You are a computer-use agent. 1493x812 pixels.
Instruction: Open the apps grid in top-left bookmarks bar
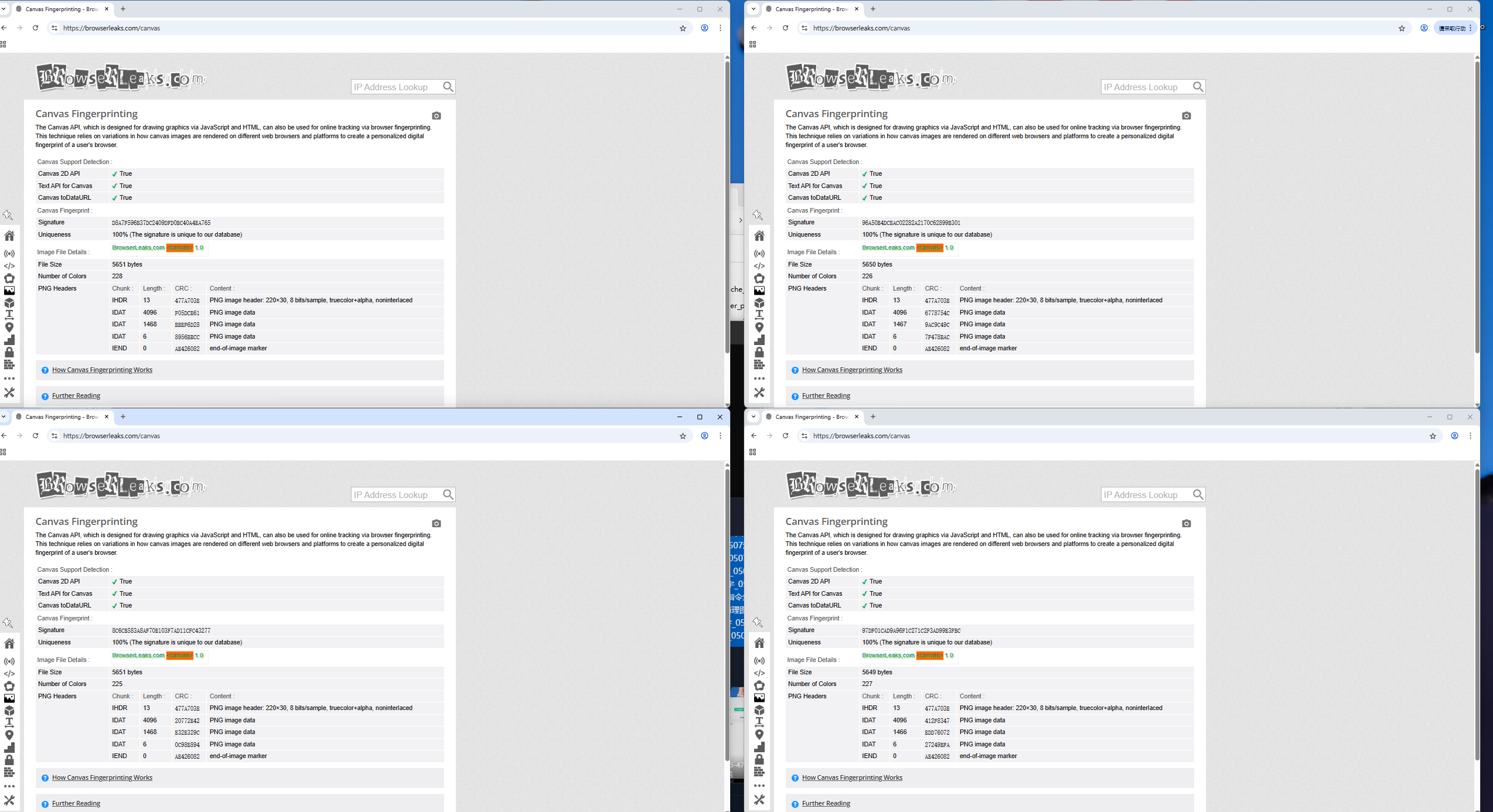pyautogui.click(x=3, y=45)
